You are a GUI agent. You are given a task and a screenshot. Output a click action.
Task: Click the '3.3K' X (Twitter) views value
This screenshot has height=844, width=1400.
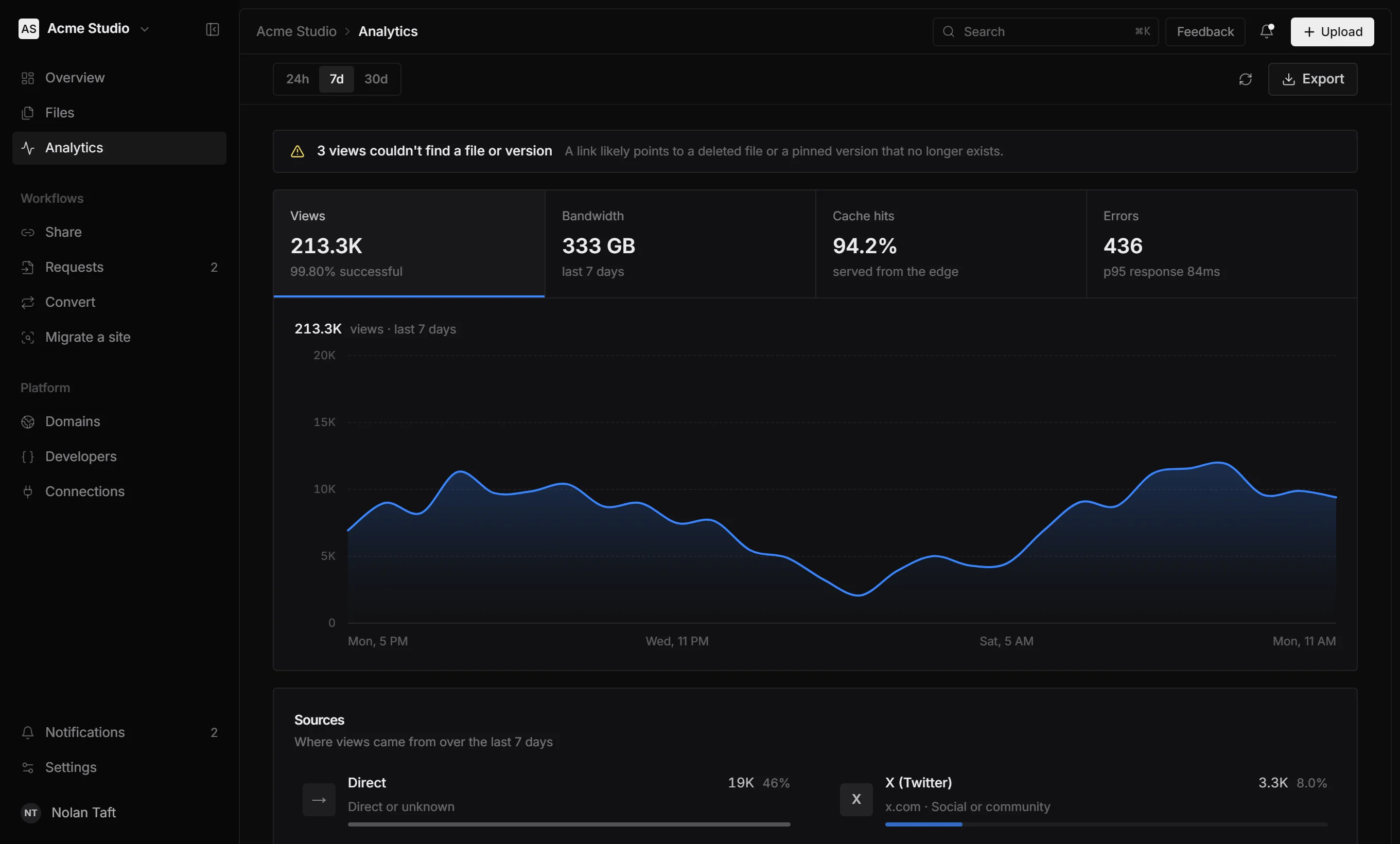(x=1273, y=783)
